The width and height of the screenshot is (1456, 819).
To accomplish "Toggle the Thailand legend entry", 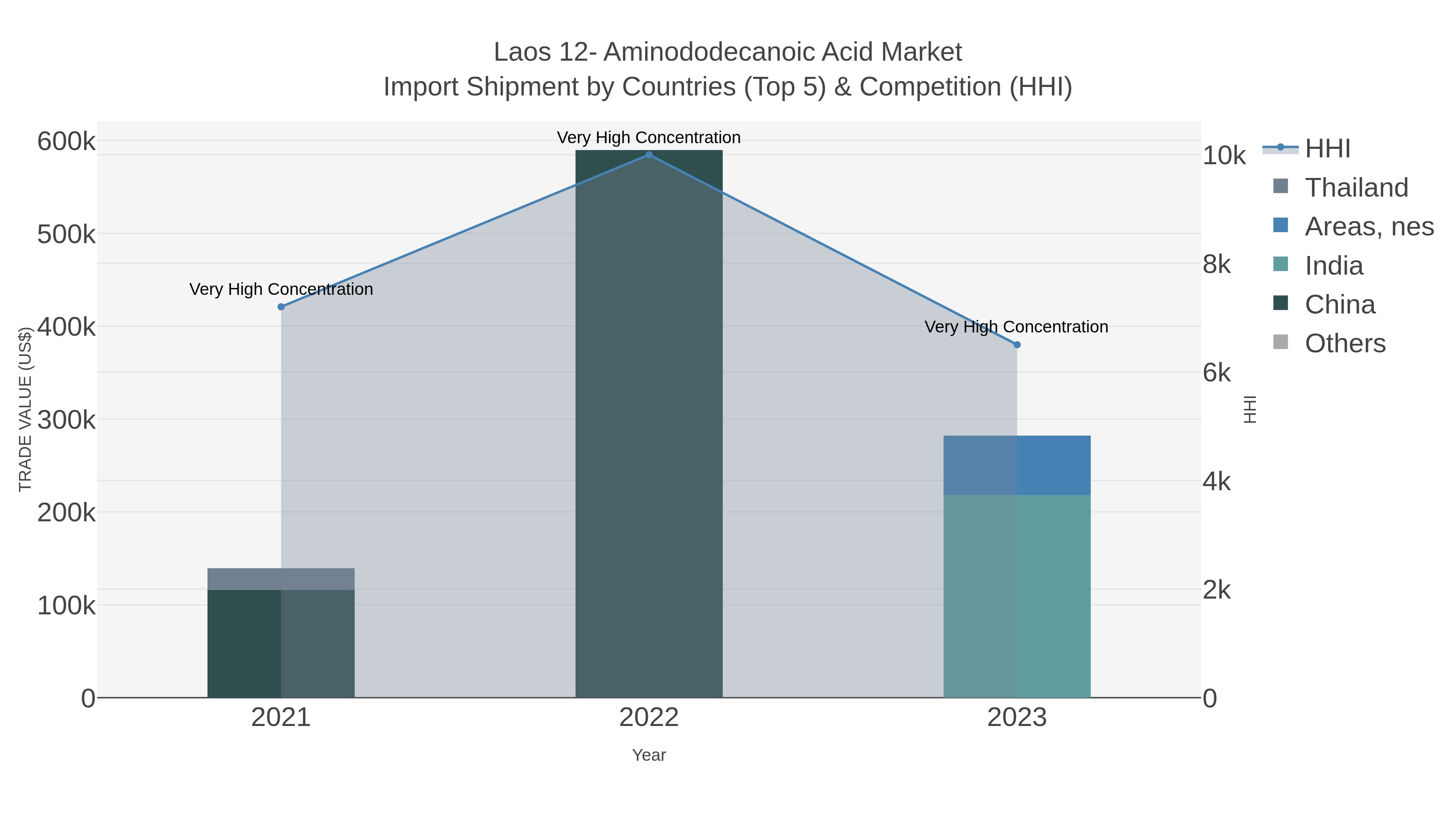I will pyautogui.click(x=1341, y=187).
